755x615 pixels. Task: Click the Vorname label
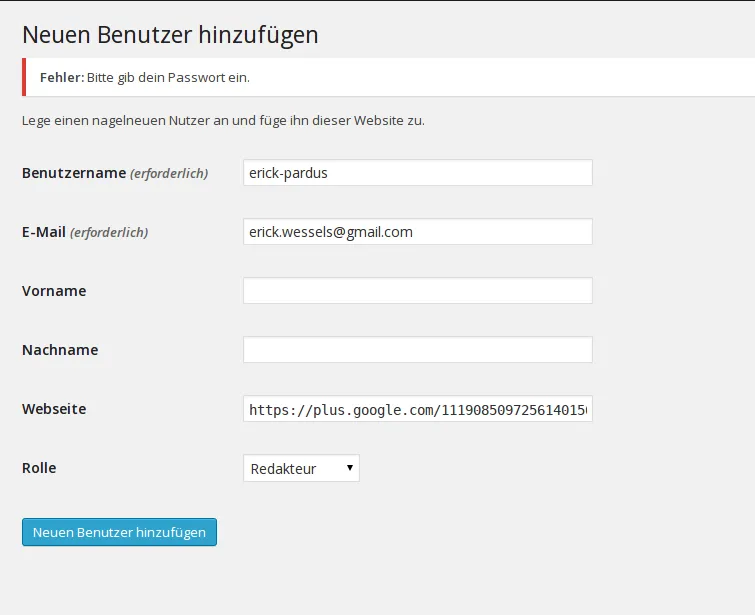(54, 291)
